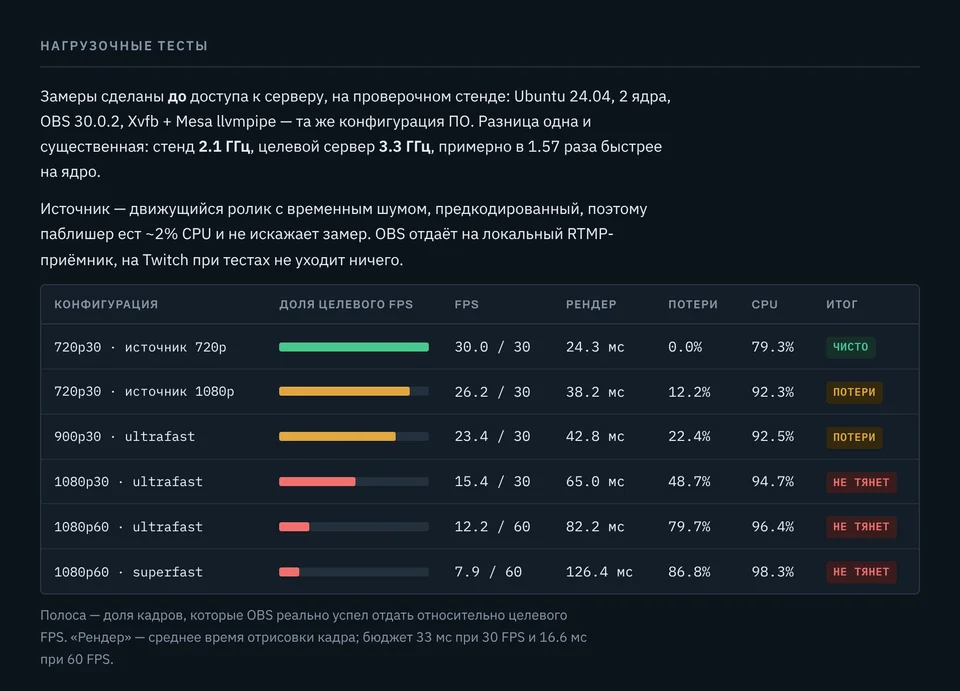Viewport: 960px width, 691px height.
Task: Select the '720p30 · источник 720p' row label
Action: tap(140, 347)
